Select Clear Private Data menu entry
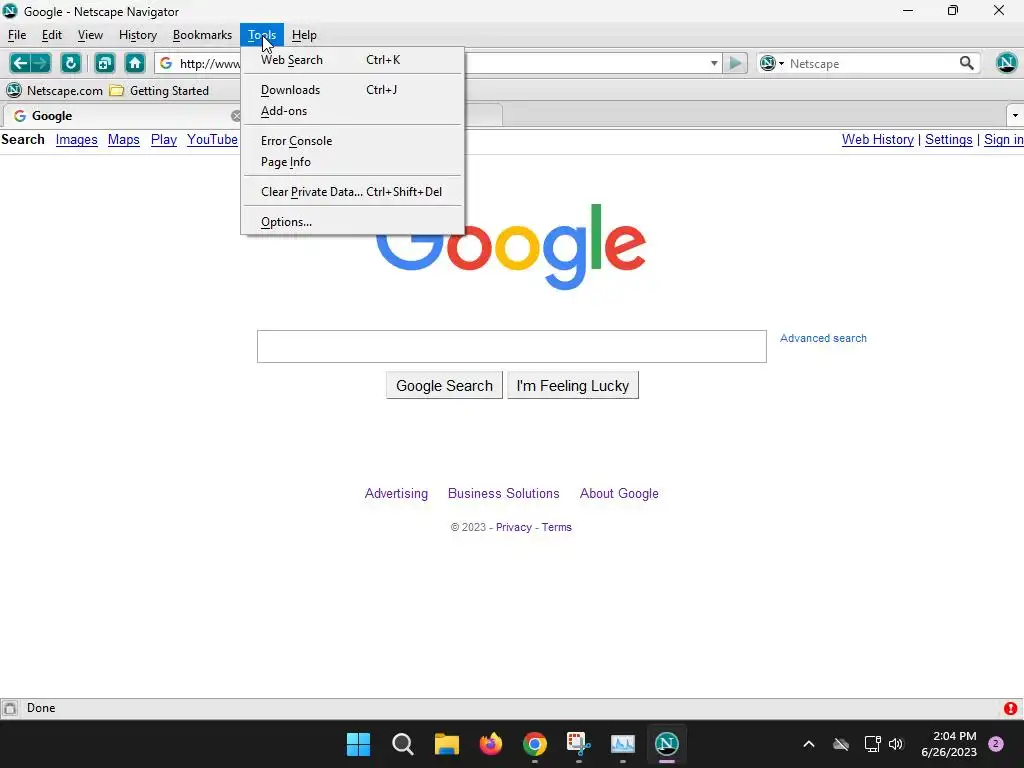The height and width of the screenshot is (768, 1024). [353, 192]
